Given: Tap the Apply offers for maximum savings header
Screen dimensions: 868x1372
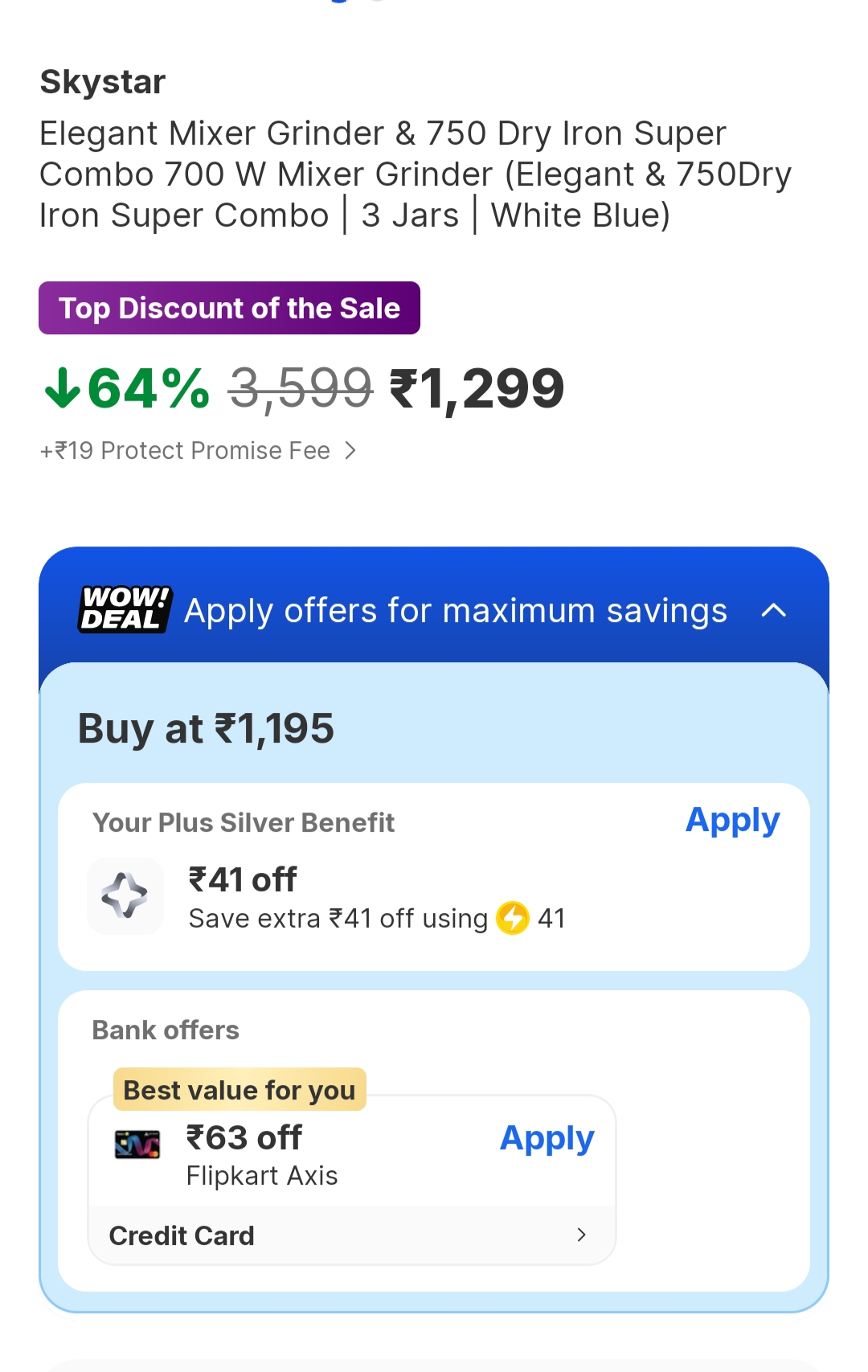Looking at the screenshot, I should [455, 611].
